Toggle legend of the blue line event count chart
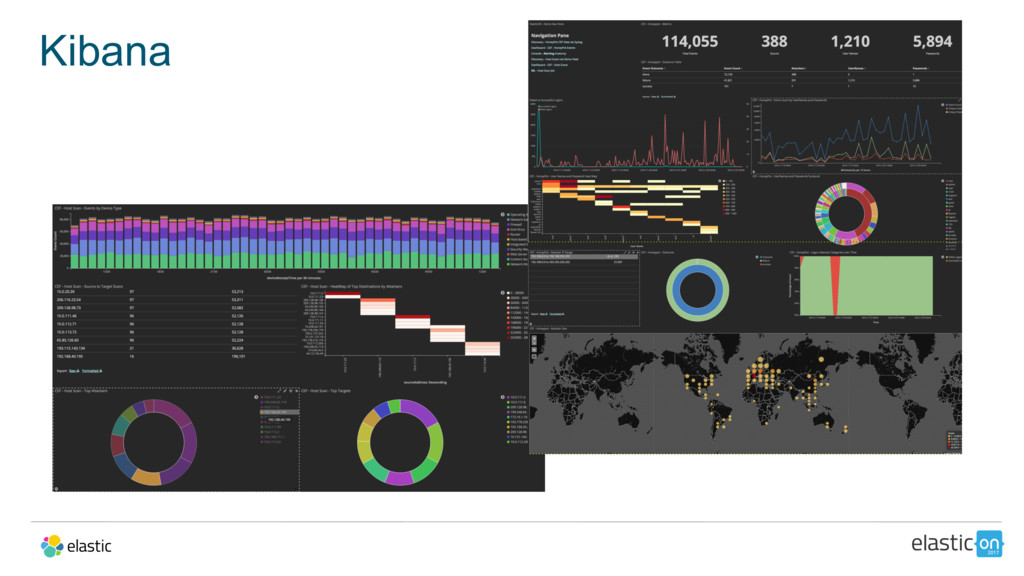This screenshot has height=576, width=1024. pos(942,104)
